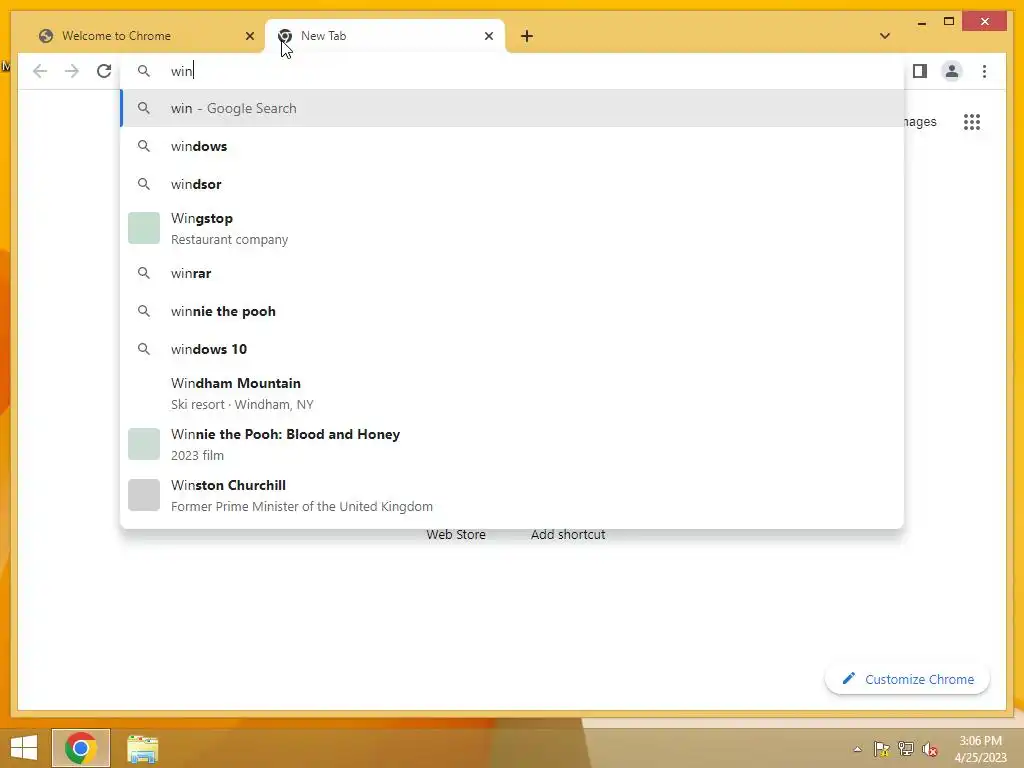Close the Welcome to Chrome tab
Screen dimensions: 1024x768
pyautogui.click(x=249, y=36)
